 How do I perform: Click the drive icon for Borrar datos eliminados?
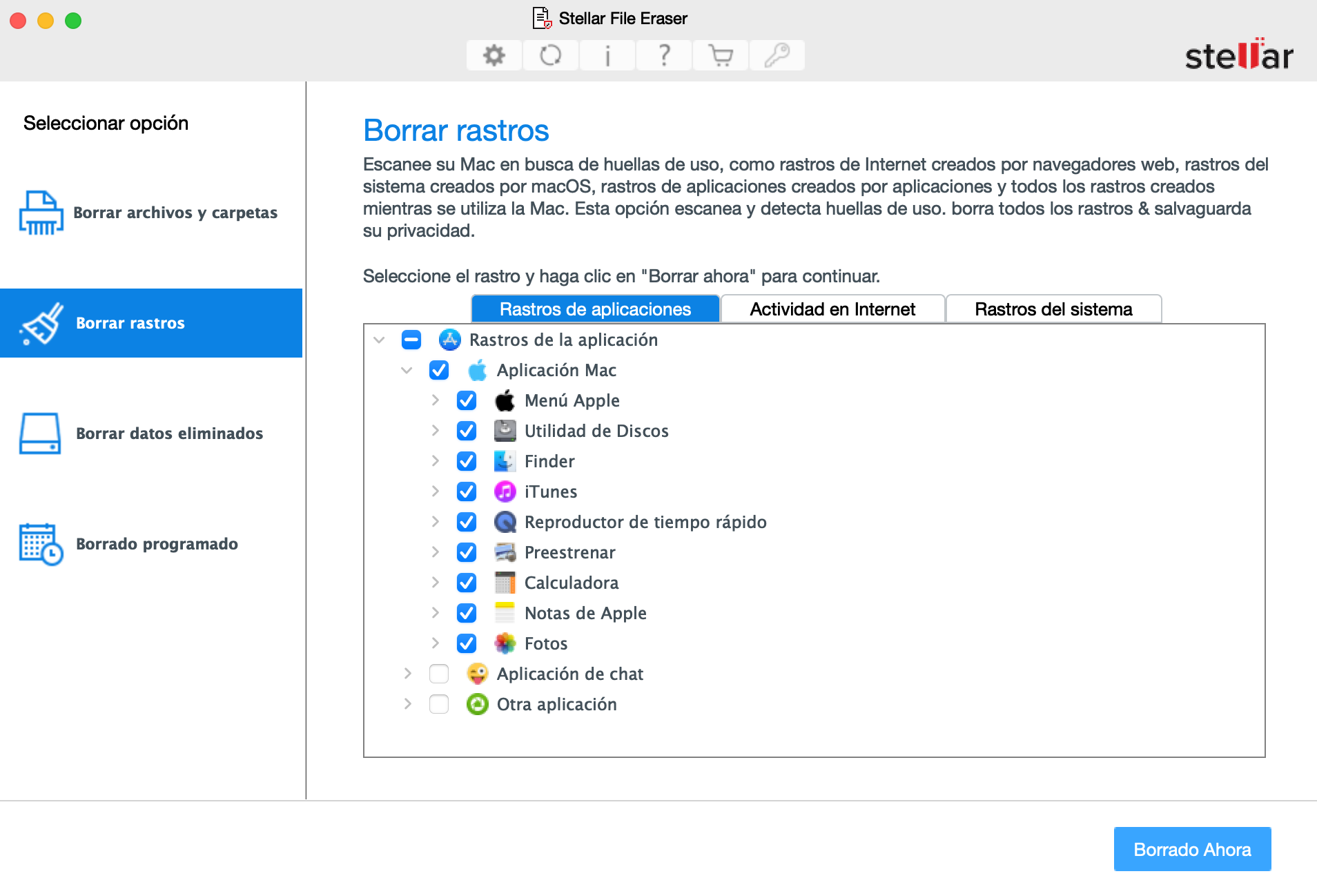pos(40,434)
